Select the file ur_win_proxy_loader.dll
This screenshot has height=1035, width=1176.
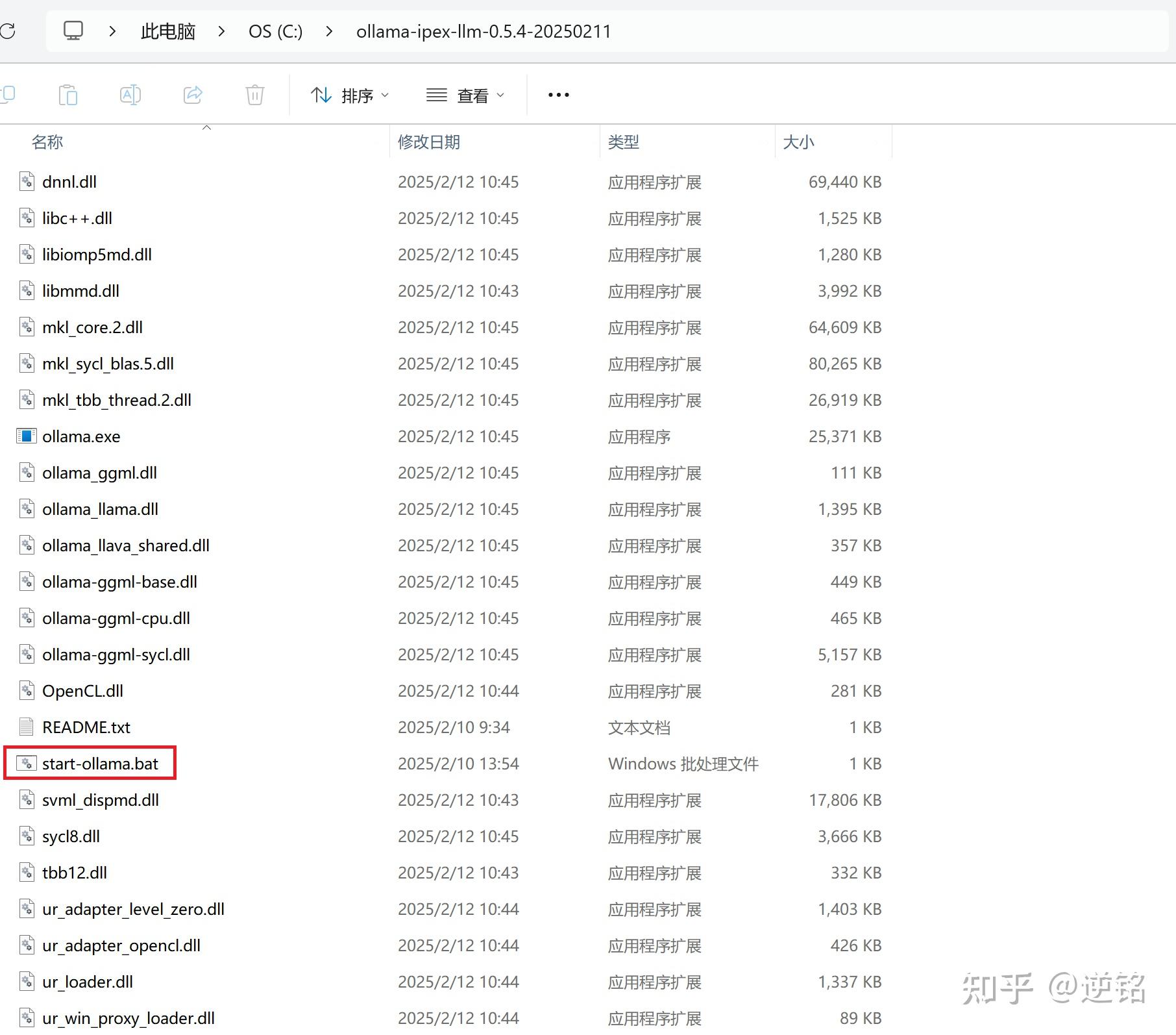point(129,1018)
